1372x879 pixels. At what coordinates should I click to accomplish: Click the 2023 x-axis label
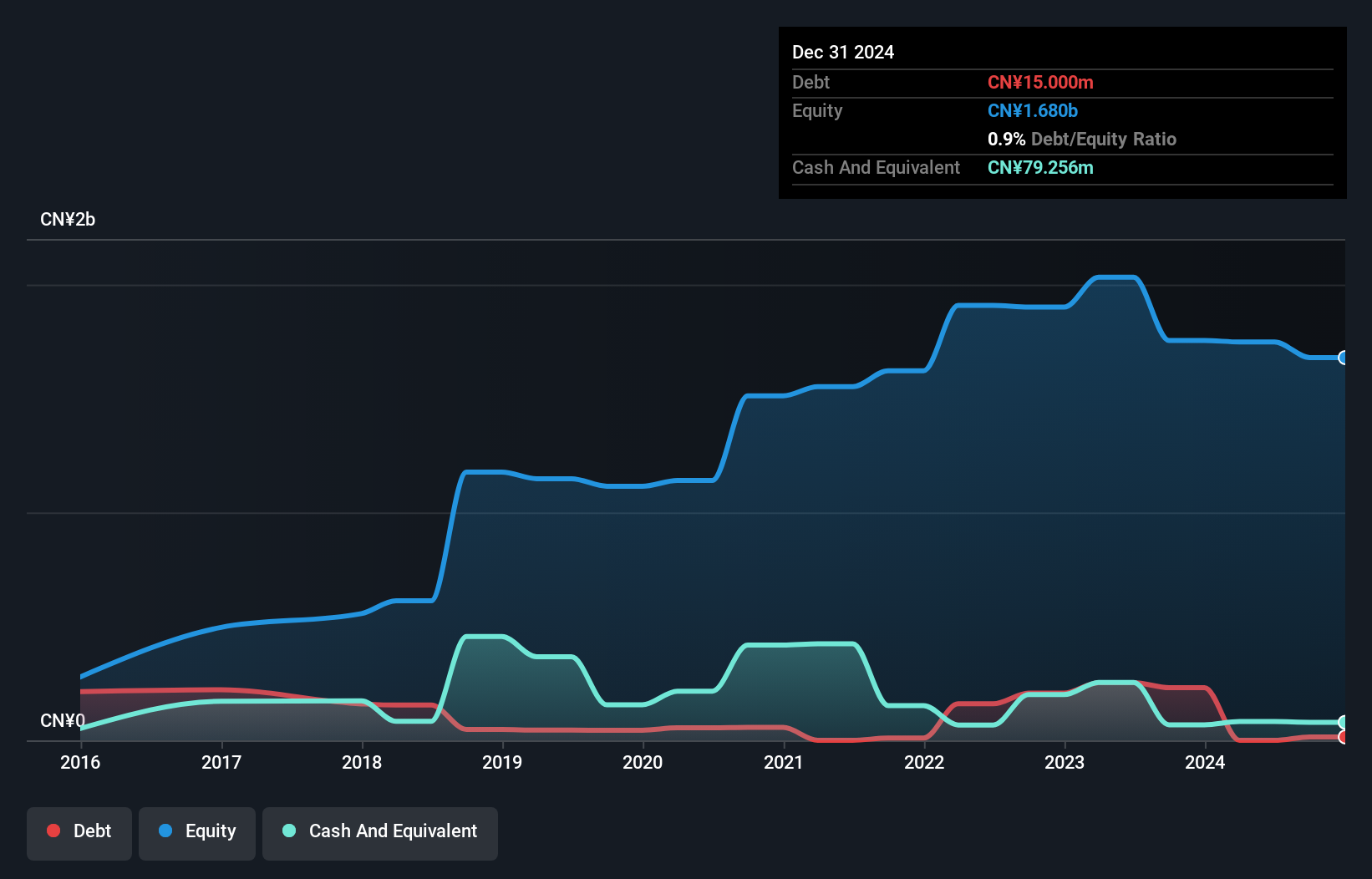1065,762
